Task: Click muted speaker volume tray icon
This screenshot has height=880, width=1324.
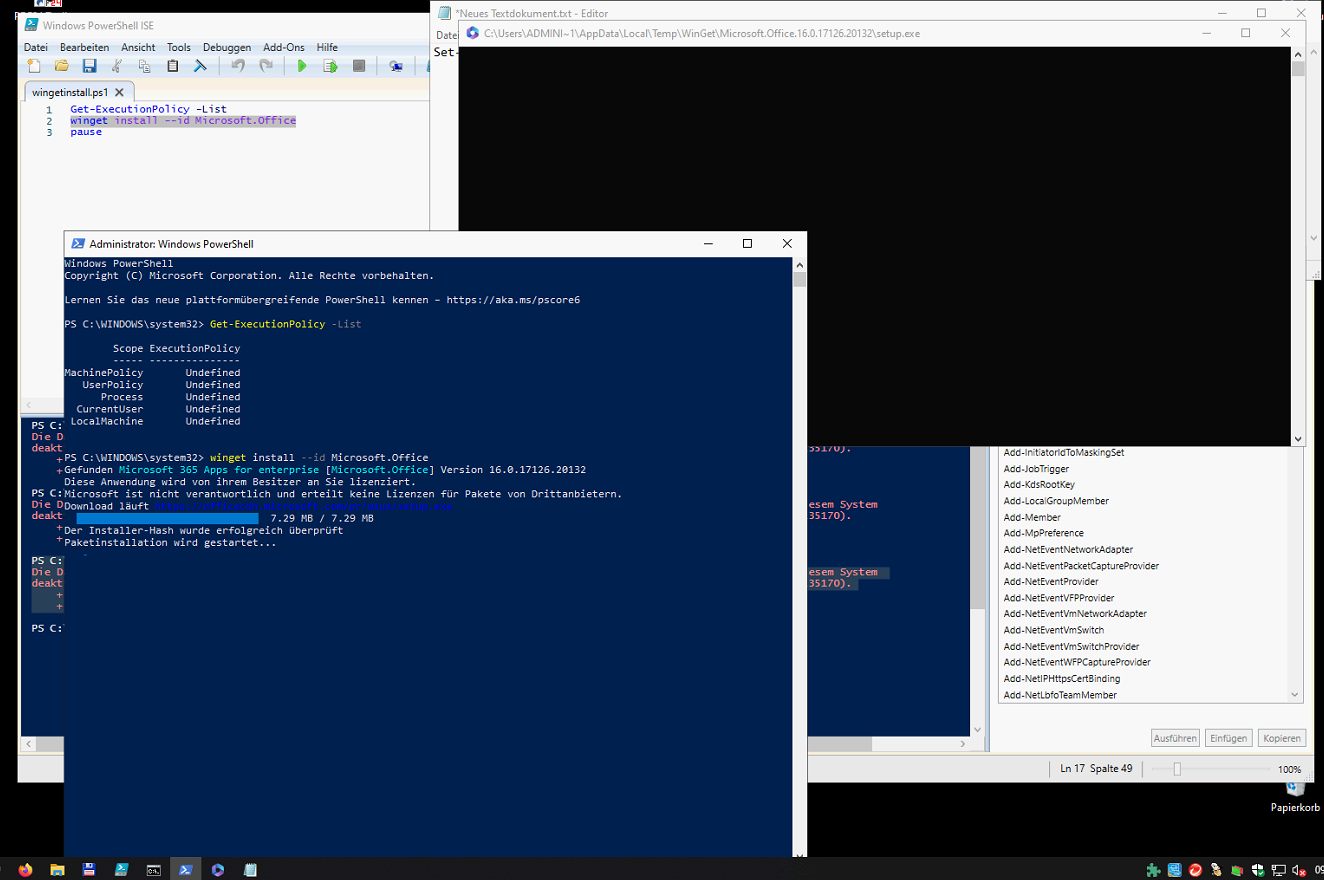Action: pos(1299,870)
